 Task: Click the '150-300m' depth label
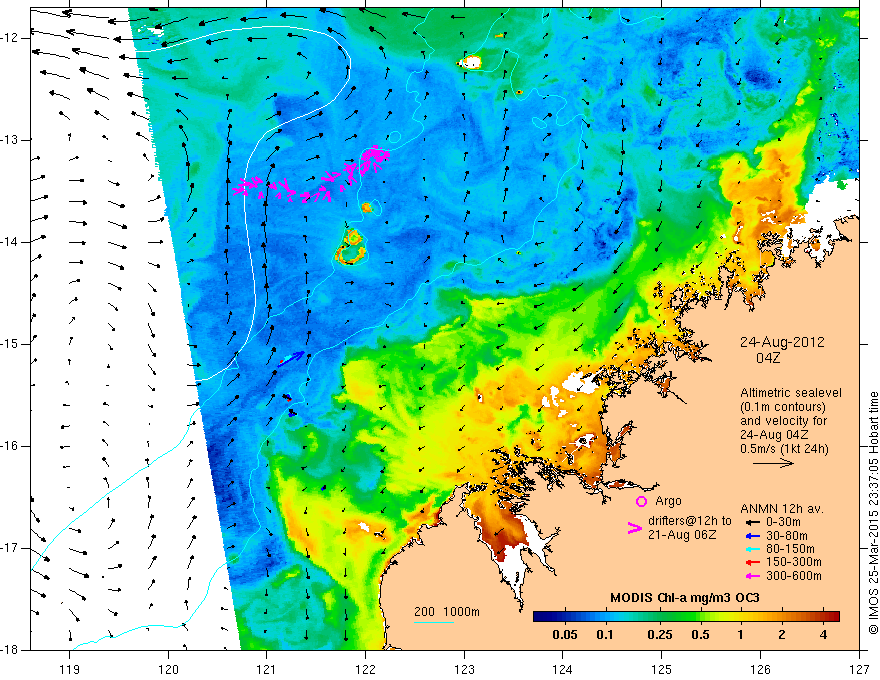(x=794, y=562)
